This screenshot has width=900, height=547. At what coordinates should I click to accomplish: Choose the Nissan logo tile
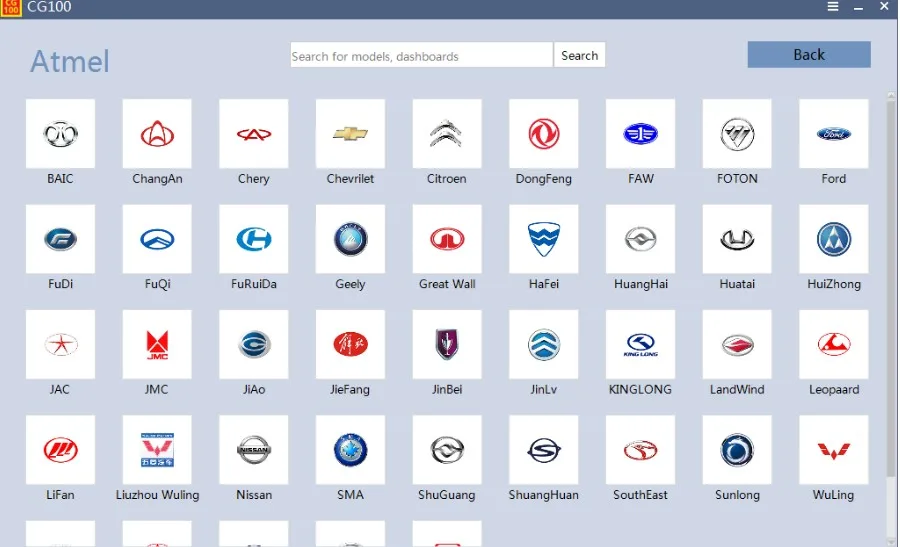click(x=254, y=450)
